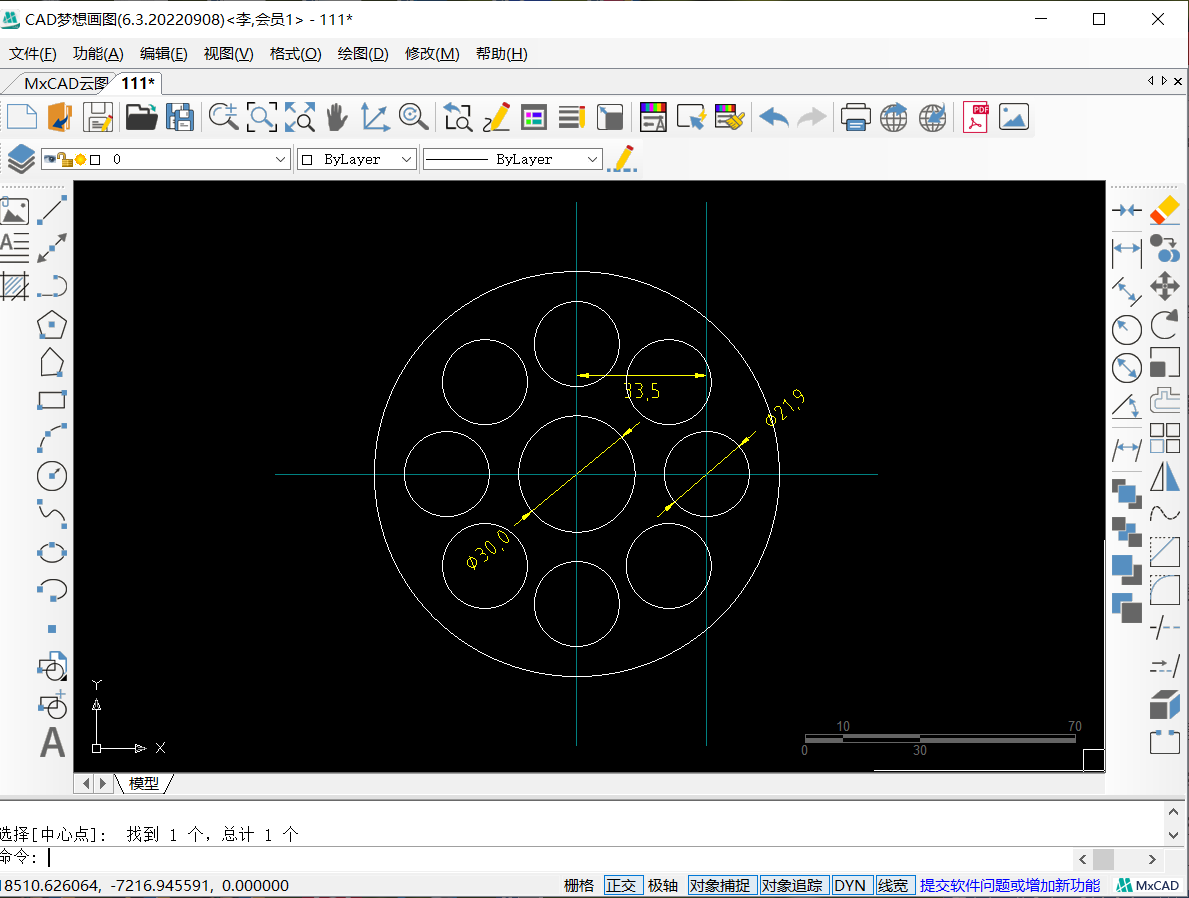The image size is (1189, 898).
Task: Select the eraser tool
Action: pos(1165,210)
